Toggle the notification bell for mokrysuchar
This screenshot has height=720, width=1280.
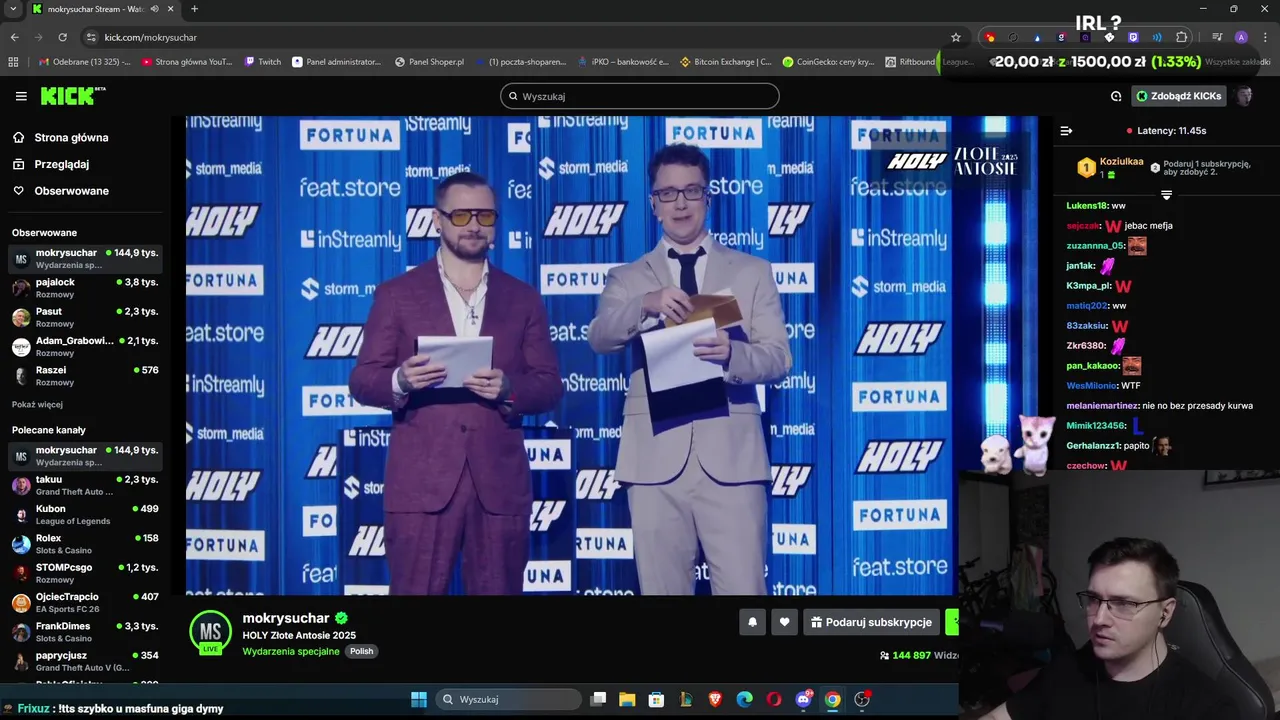752,622
